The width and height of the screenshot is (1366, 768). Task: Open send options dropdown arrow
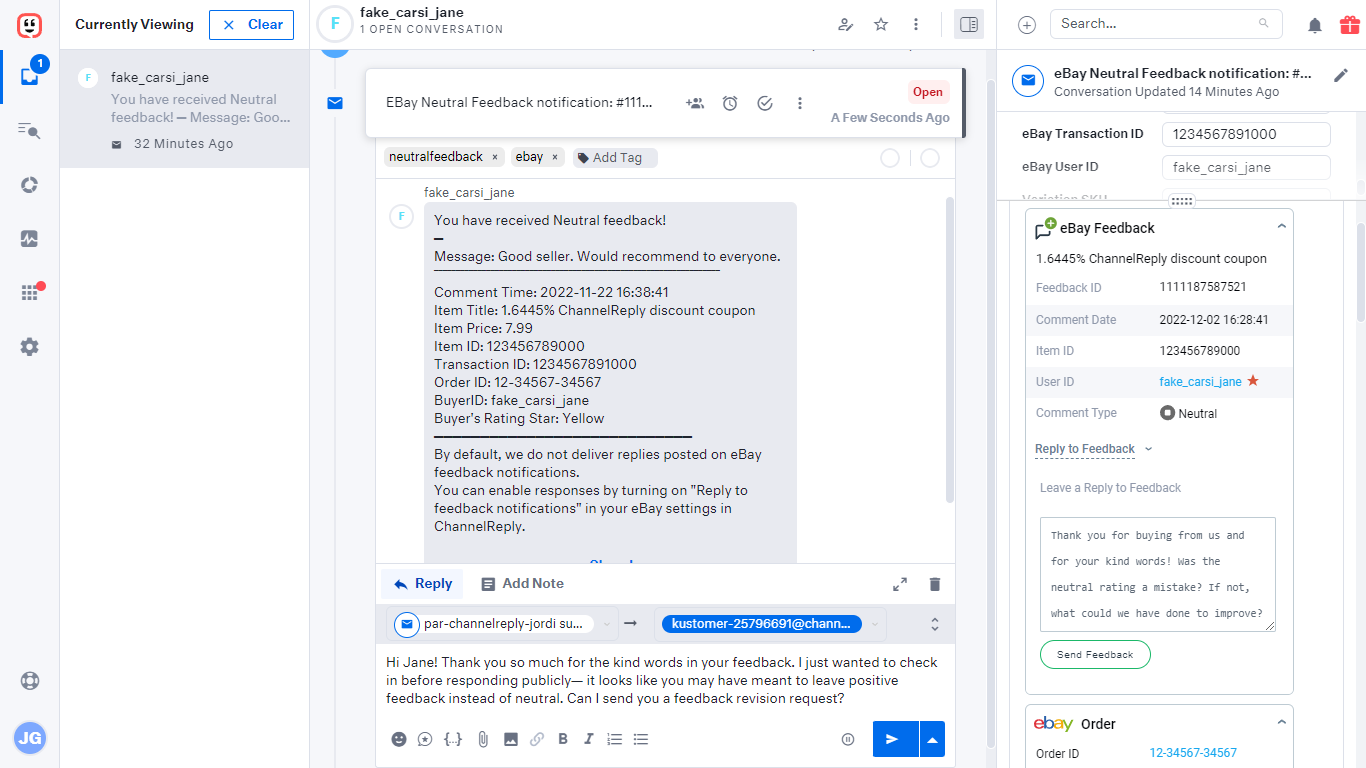(x=932, y=739)
